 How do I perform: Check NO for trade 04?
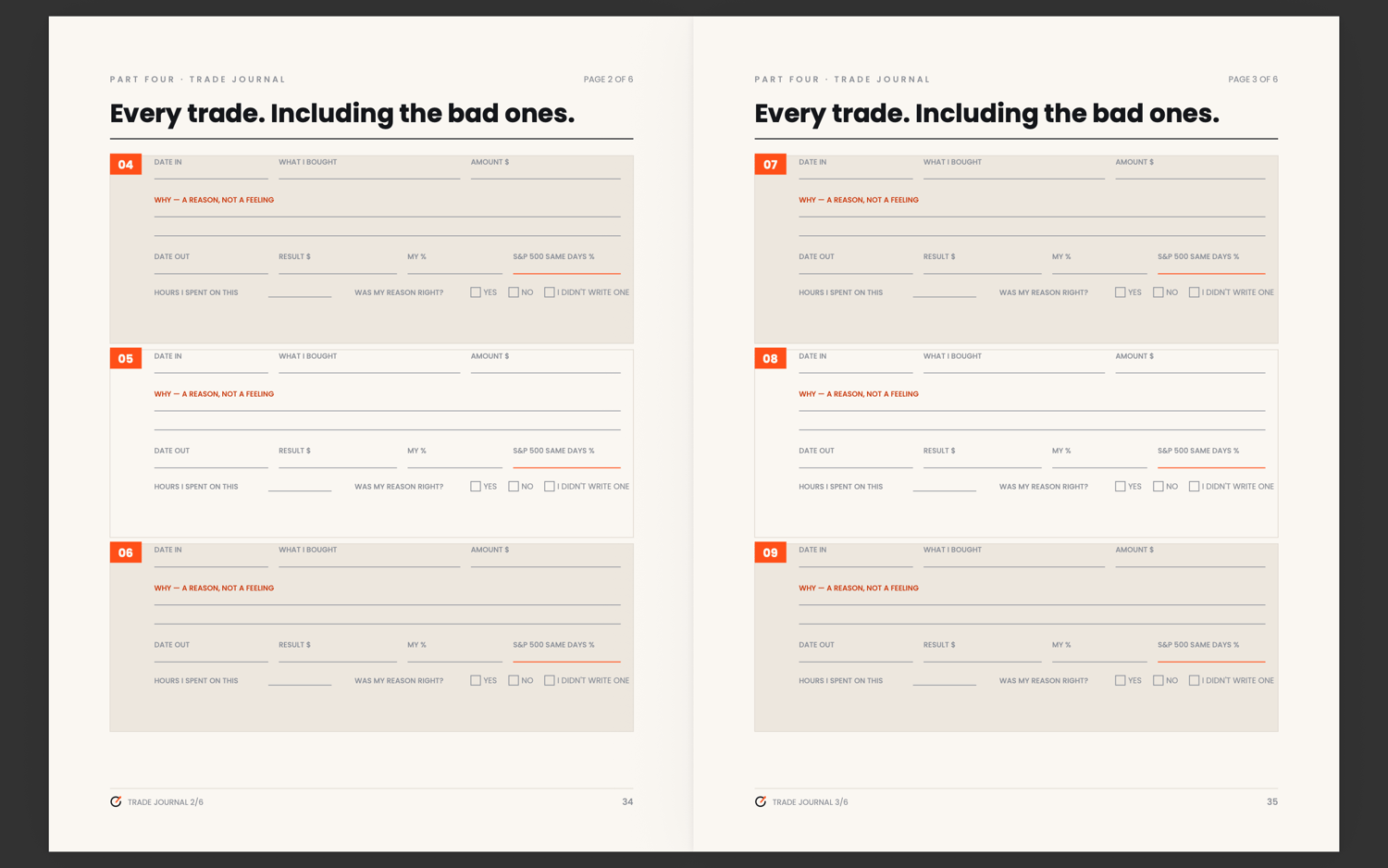pos(514,292)
